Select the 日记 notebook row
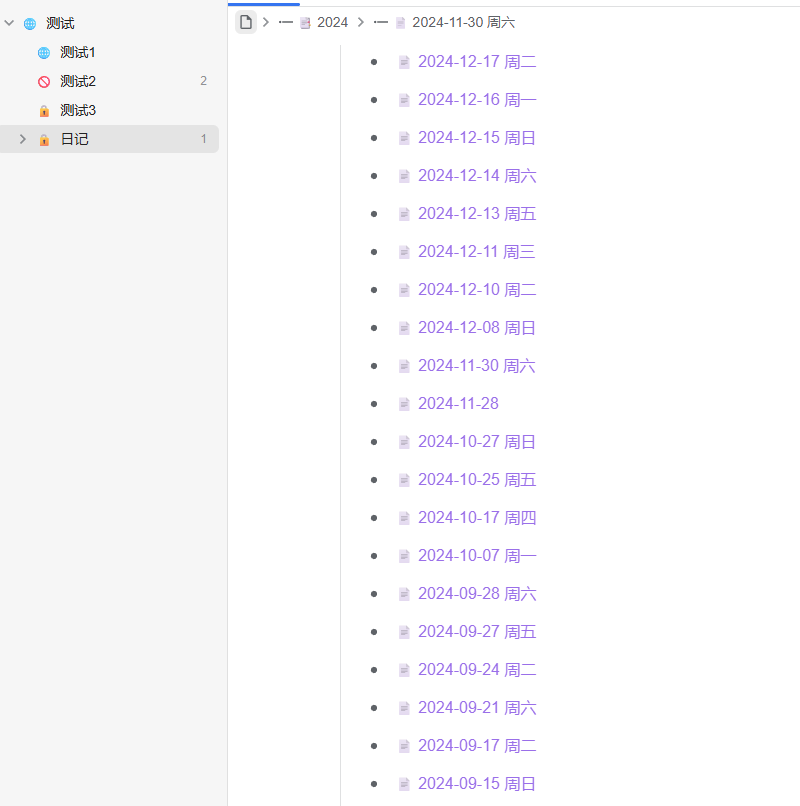Image resolution: width=800 pixels, height=806 pixels. pos(110,139)
